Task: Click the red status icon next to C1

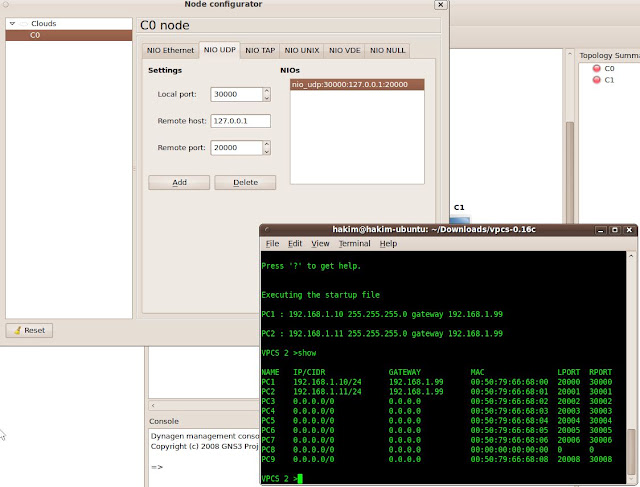Action: point(596,80)
